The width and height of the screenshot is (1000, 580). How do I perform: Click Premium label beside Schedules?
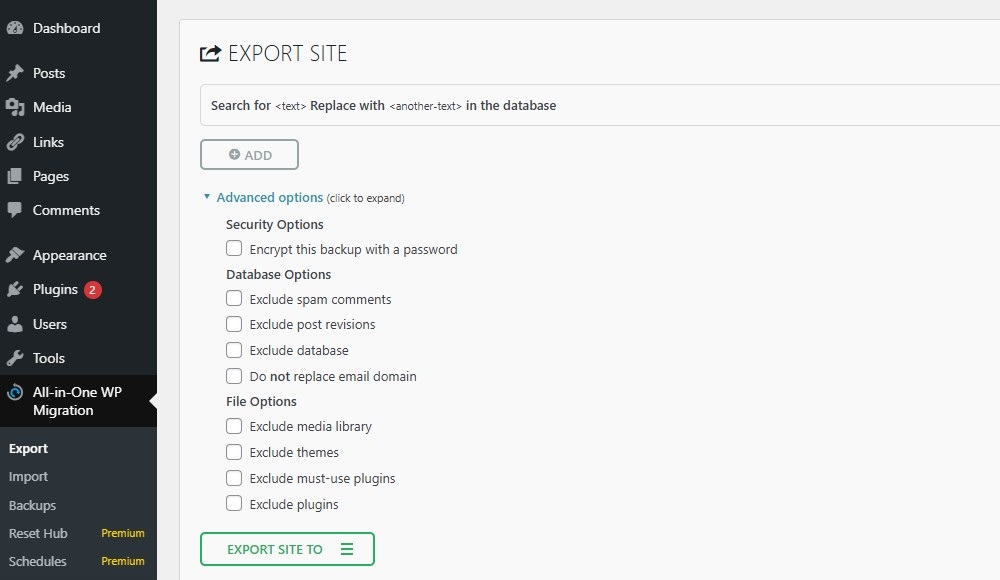pyautogui.click(x=123, y=561)
